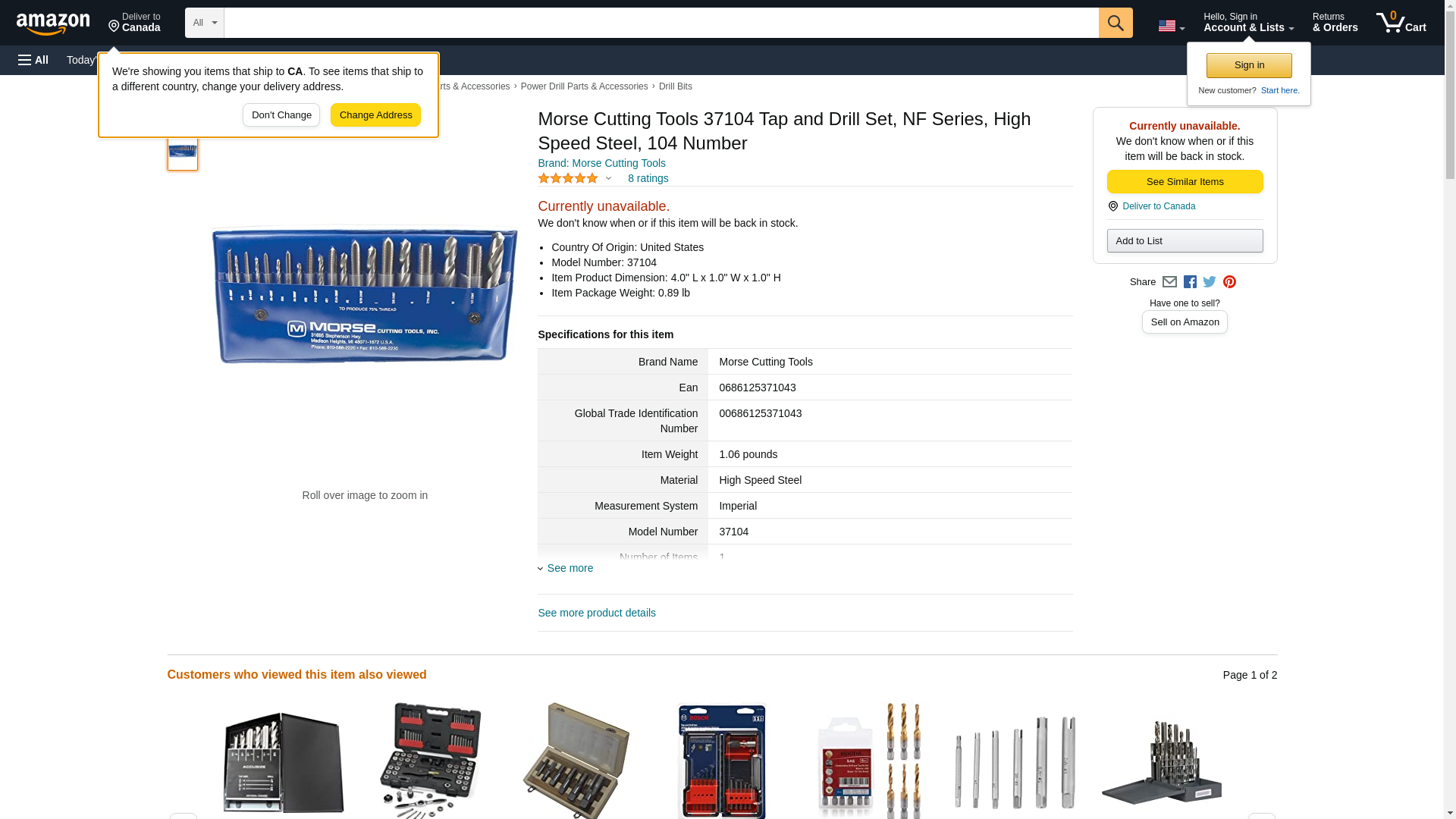Open Account & Lists menu

click(1248, 23)
